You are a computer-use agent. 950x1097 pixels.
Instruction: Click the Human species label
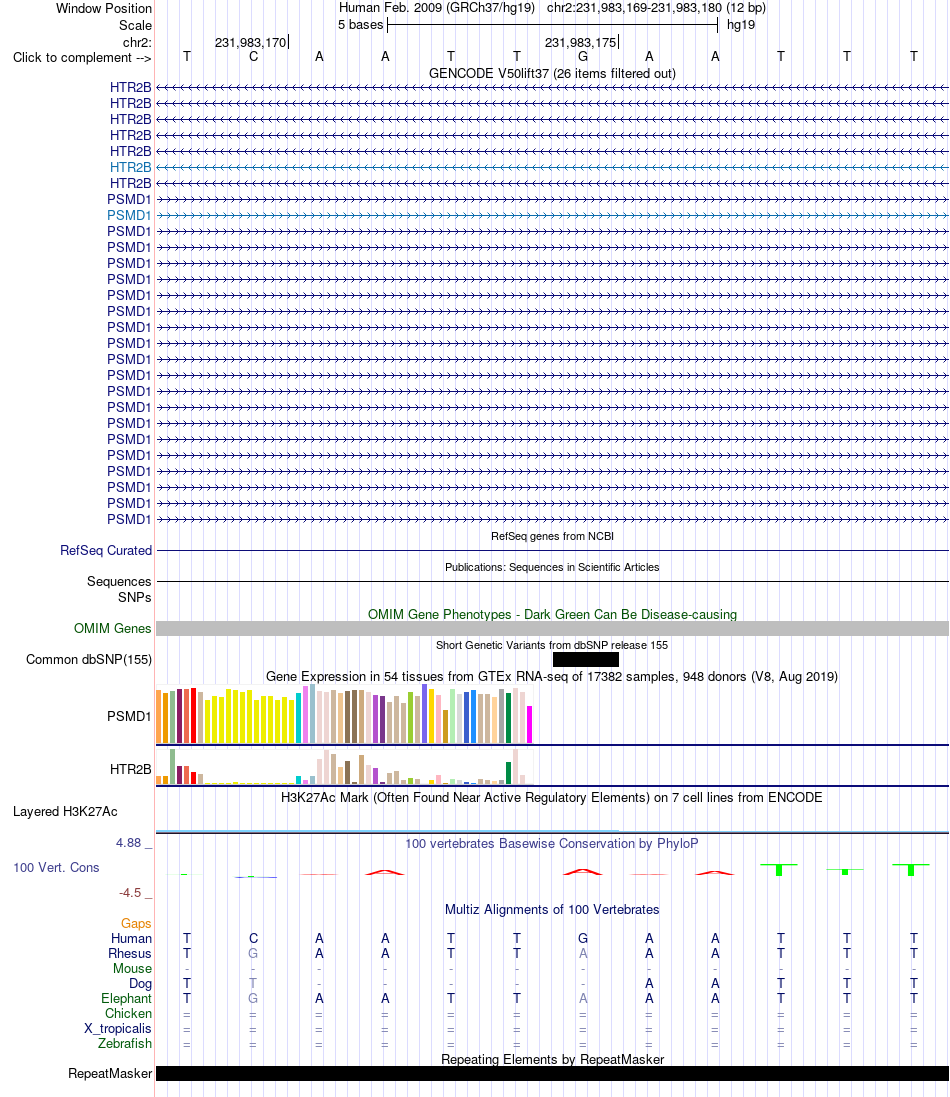click(x=131, y=939)
